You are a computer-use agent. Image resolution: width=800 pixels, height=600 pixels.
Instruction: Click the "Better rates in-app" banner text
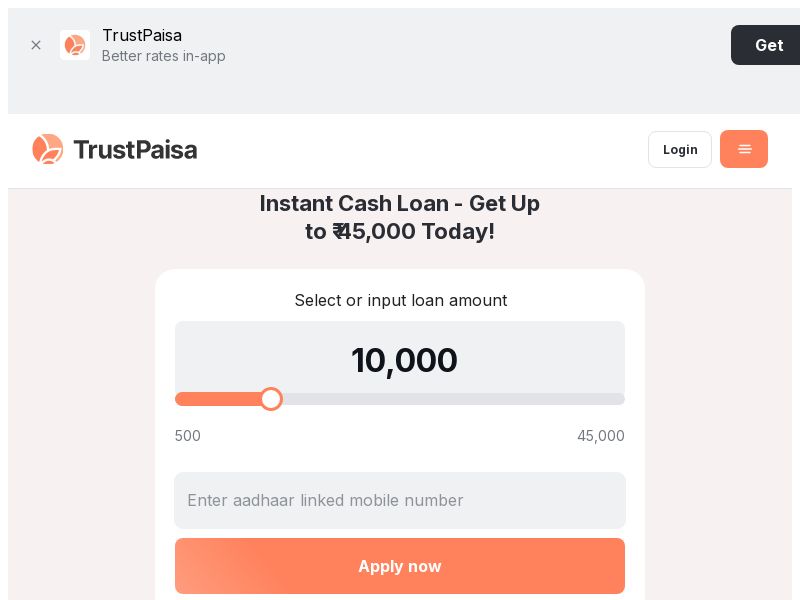[x=164, y=56]
